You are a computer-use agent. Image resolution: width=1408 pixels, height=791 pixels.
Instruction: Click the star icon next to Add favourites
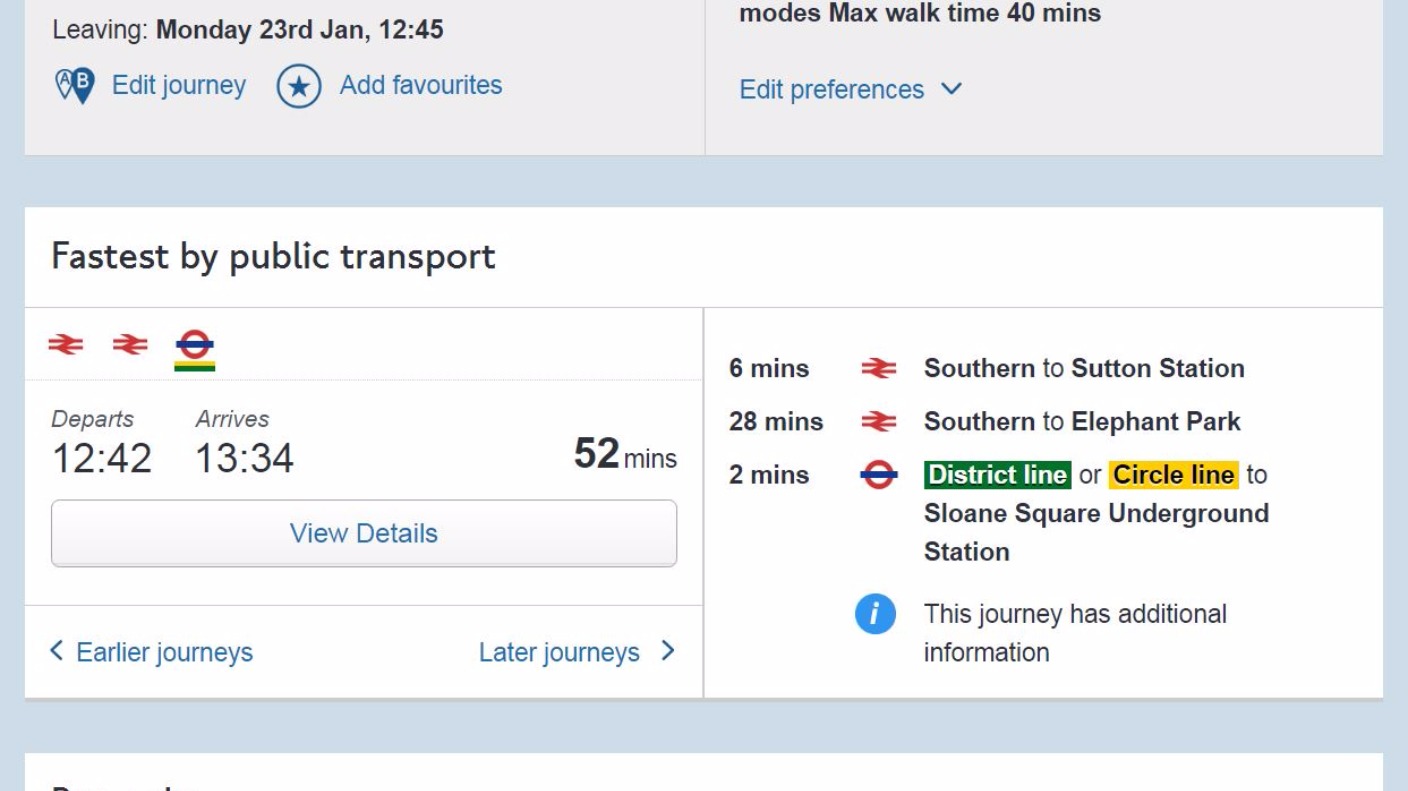pyautogui.click(x=299, y=86)
